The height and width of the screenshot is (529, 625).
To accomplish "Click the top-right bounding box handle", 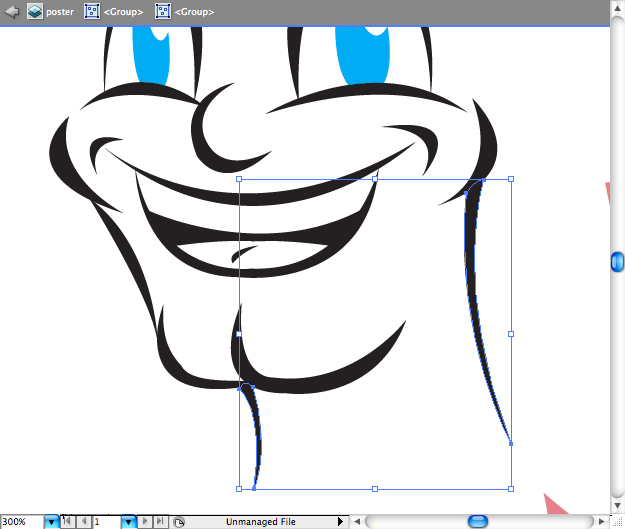I will tap(511, 179).
